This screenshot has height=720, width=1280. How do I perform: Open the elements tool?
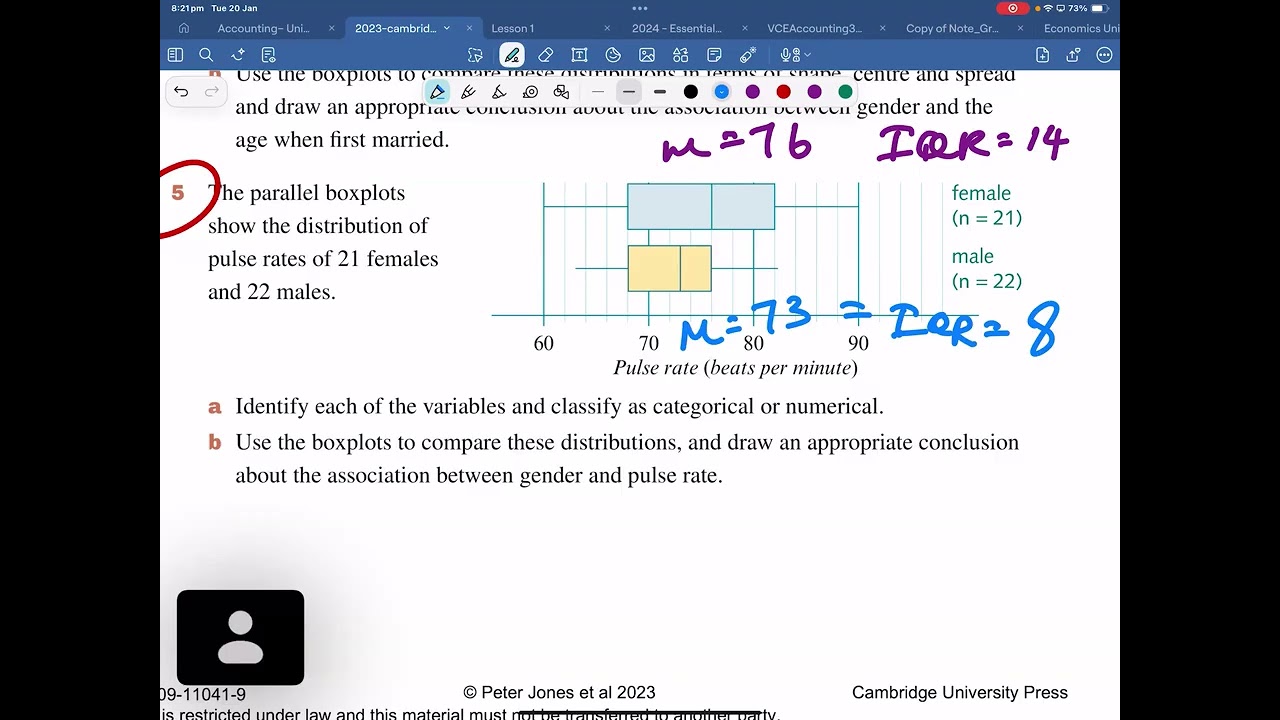pyautogui.click(x=681, y=55)
